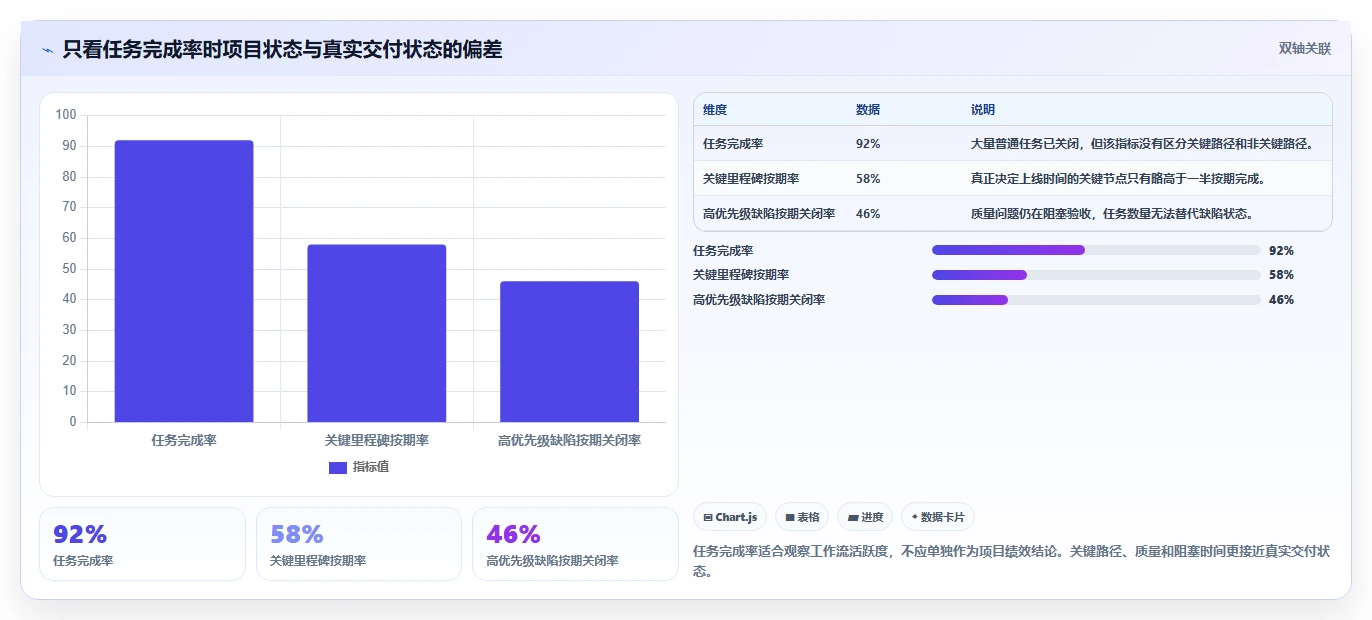Click the 92% value beside the progress bar
1372x620 pixels.
pos(1281,250)
